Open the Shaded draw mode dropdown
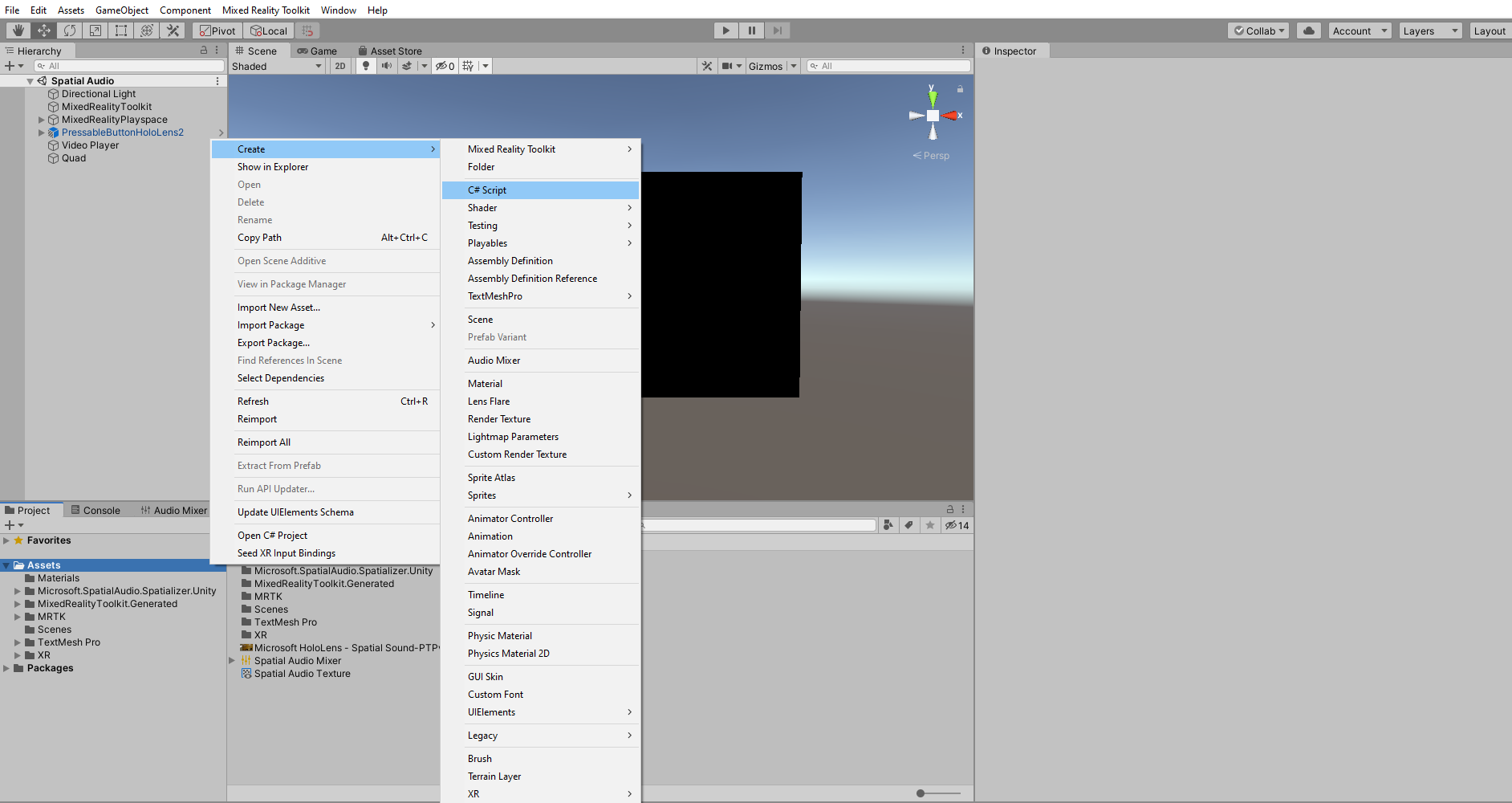This screenshot has height=803, width=1512. 278,66
